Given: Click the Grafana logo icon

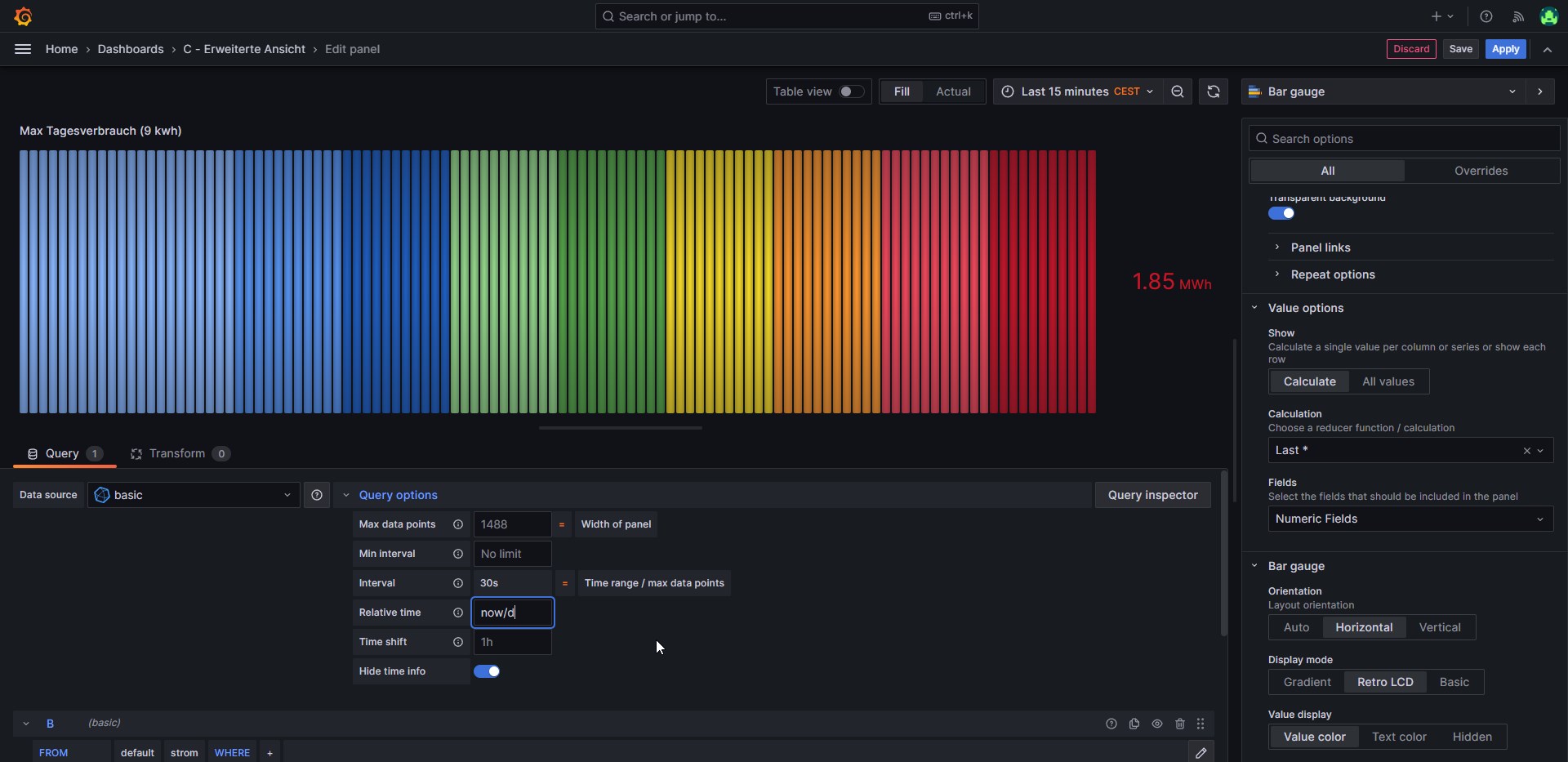Looking at the screenshot, I should 23,16.
